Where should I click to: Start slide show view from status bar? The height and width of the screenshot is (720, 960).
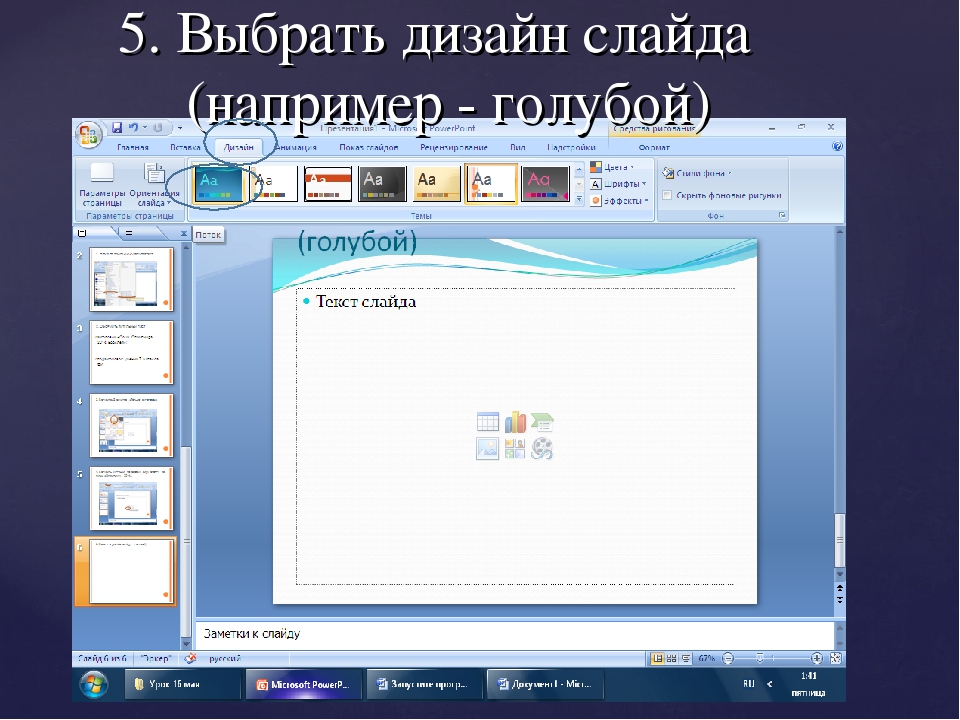(x=686, y=659)
